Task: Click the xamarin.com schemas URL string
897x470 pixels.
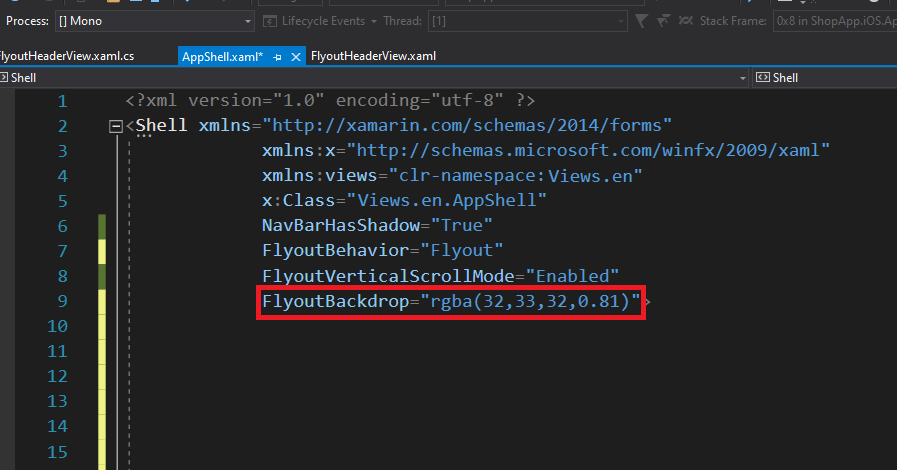Action: coord(467,126)
